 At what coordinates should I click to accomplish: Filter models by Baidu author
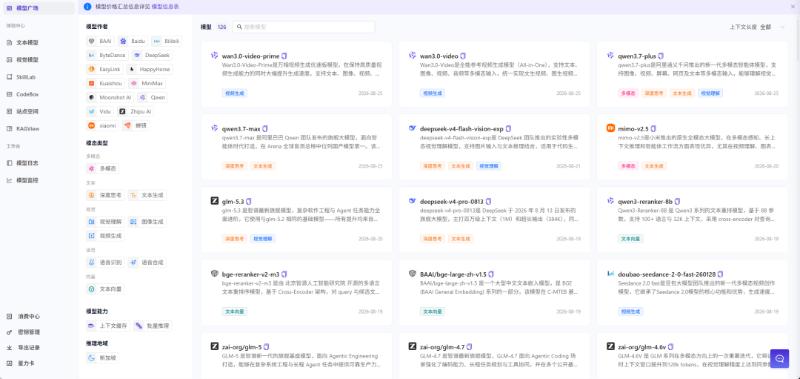click(x=133, y=41)
